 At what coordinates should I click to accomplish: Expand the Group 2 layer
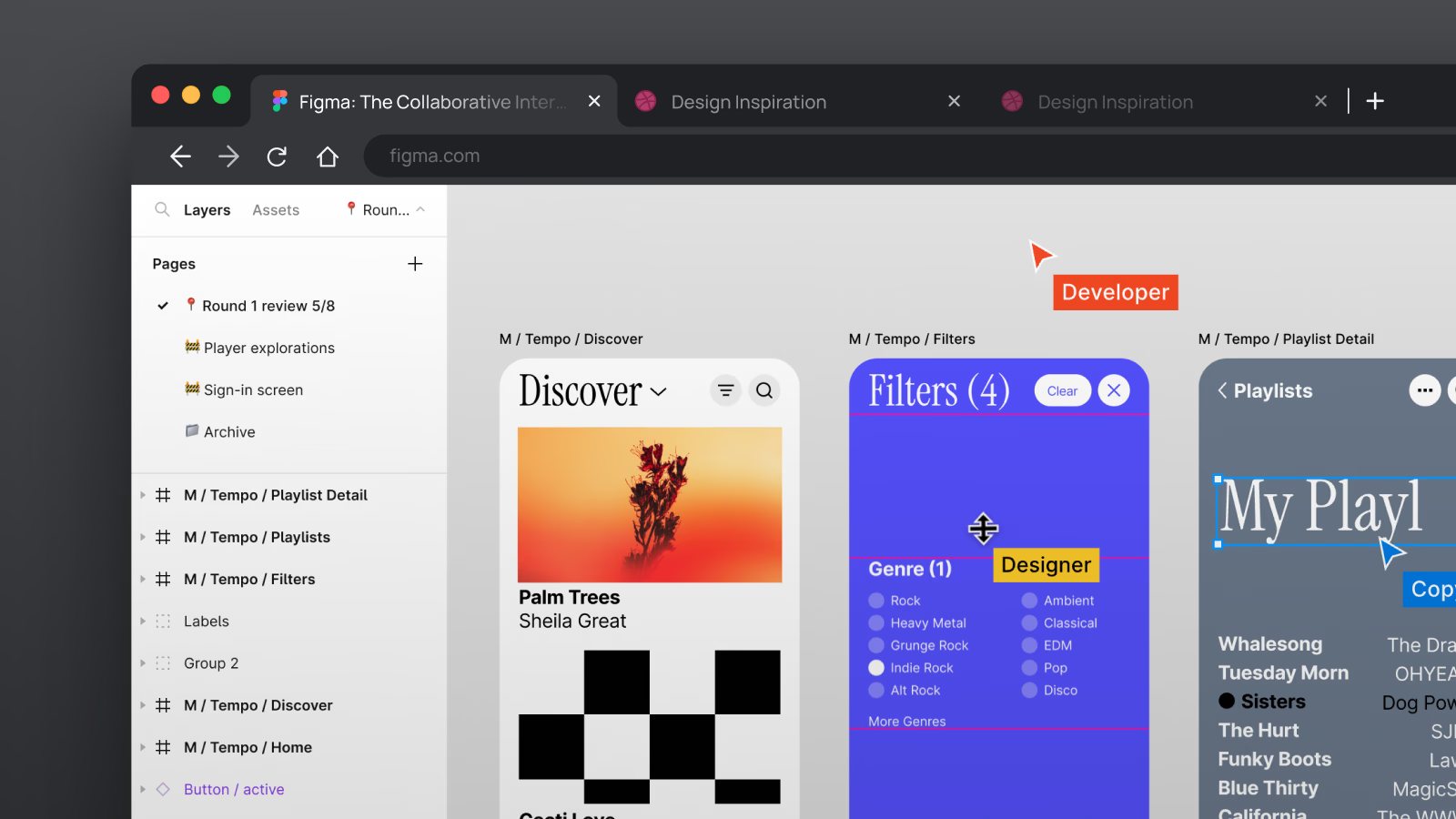(x=143, y=663)
